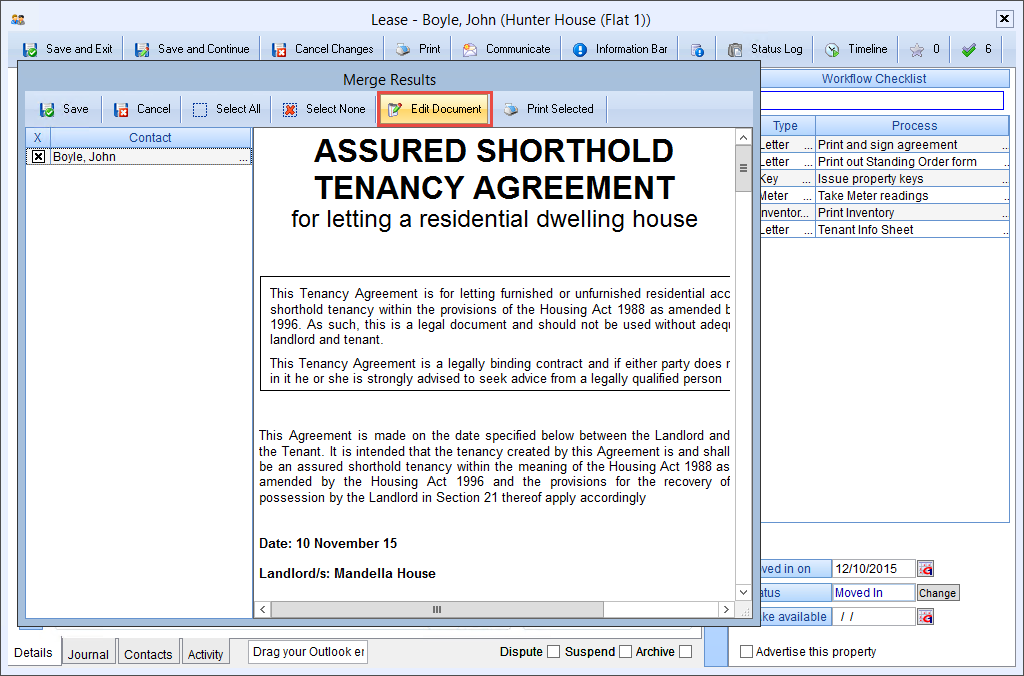Toggle the Archive checkbox
This screenshot has width=1024, height=676.
[685, 652]
